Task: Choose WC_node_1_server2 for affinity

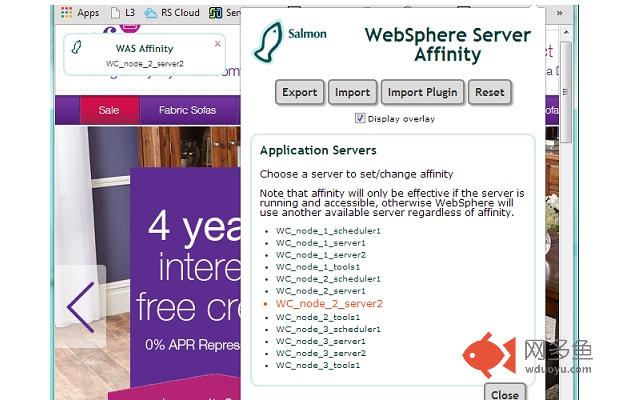Action: point(321,255)
